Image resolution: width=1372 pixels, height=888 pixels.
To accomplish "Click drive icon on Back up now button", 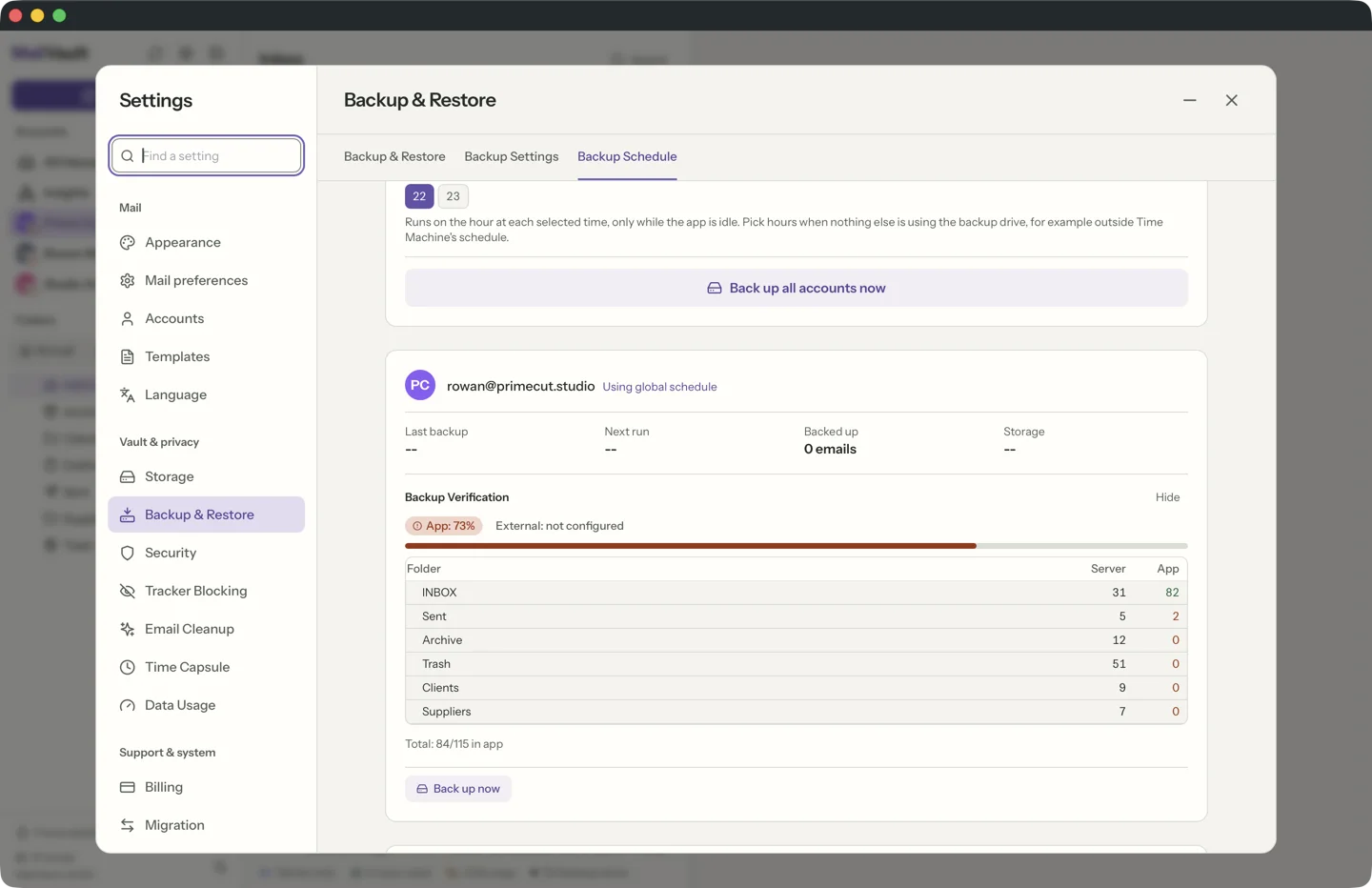I will click(422, 789).
